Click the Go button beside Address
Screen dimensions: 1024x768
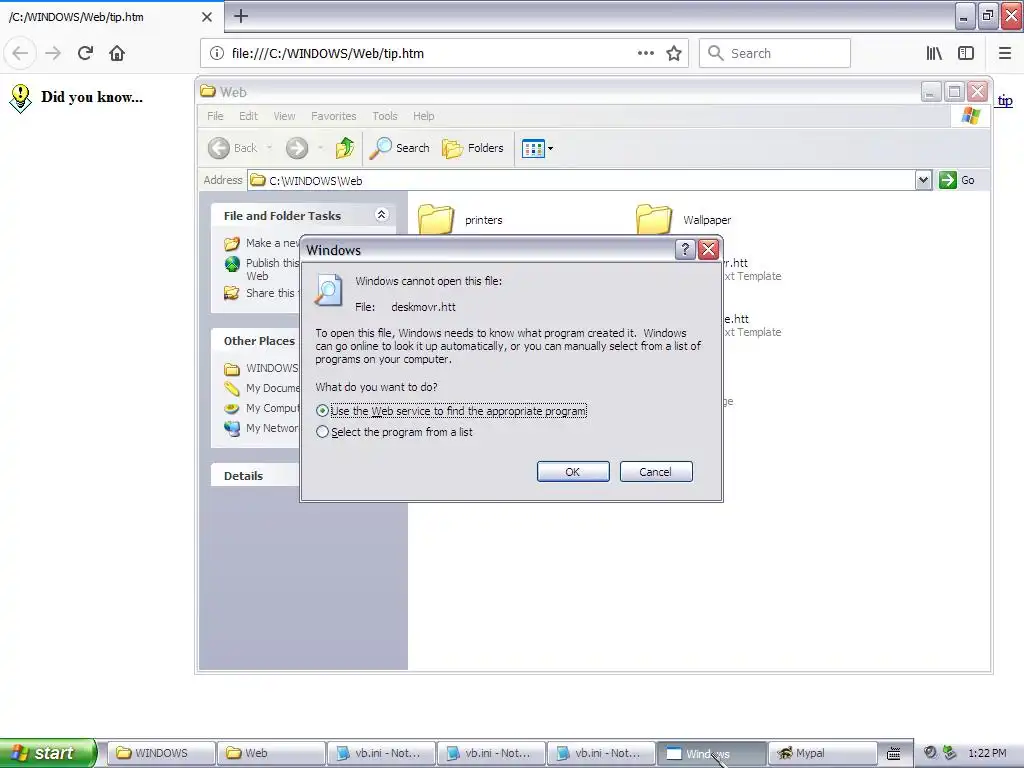pos(957,180)
